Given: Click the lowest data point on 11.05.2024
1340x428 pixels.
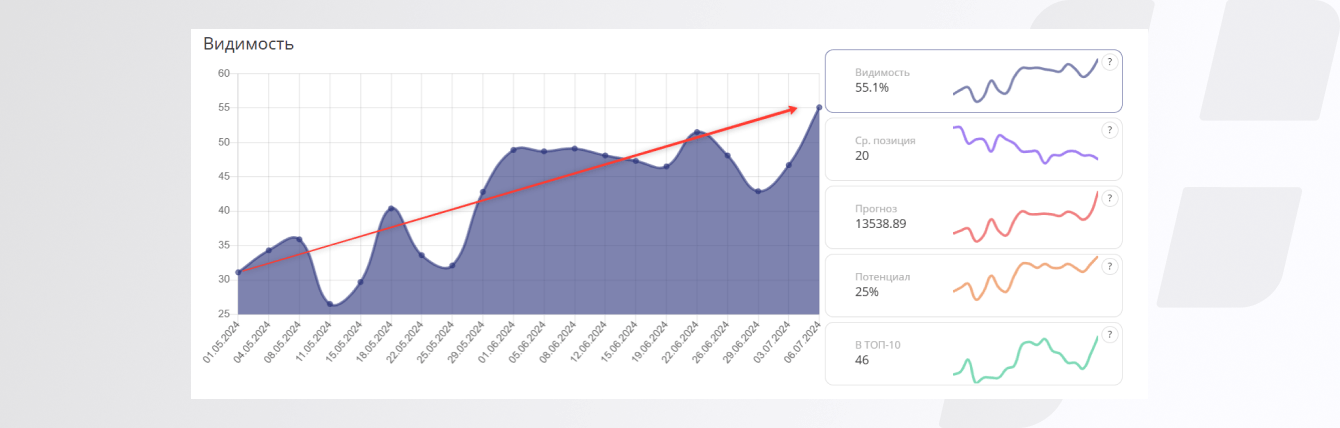Looking at the screenshot, I should (x=330, y=304).
